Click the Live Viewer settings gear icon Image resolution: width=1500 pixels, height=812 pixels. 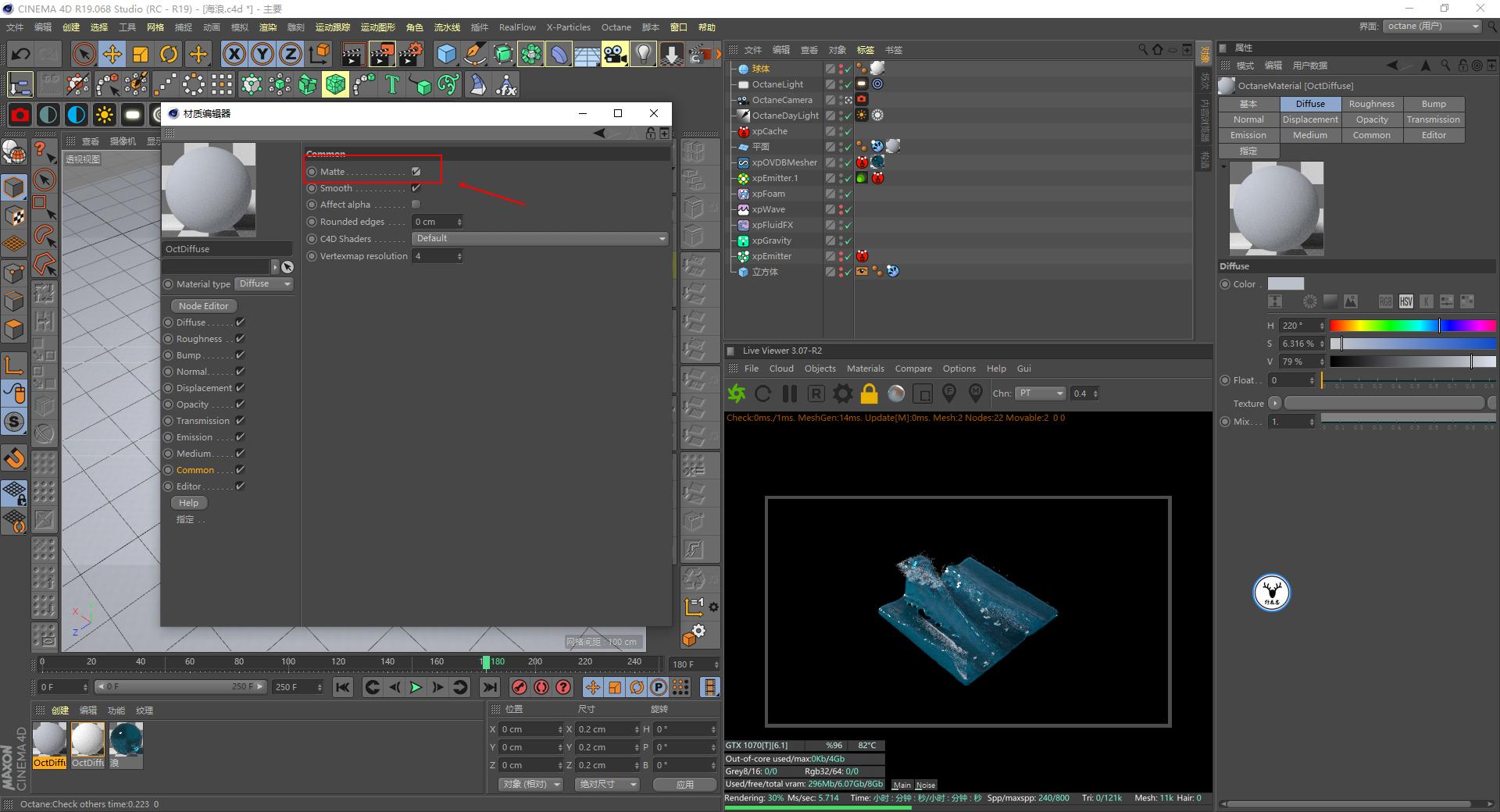(842, 394)
